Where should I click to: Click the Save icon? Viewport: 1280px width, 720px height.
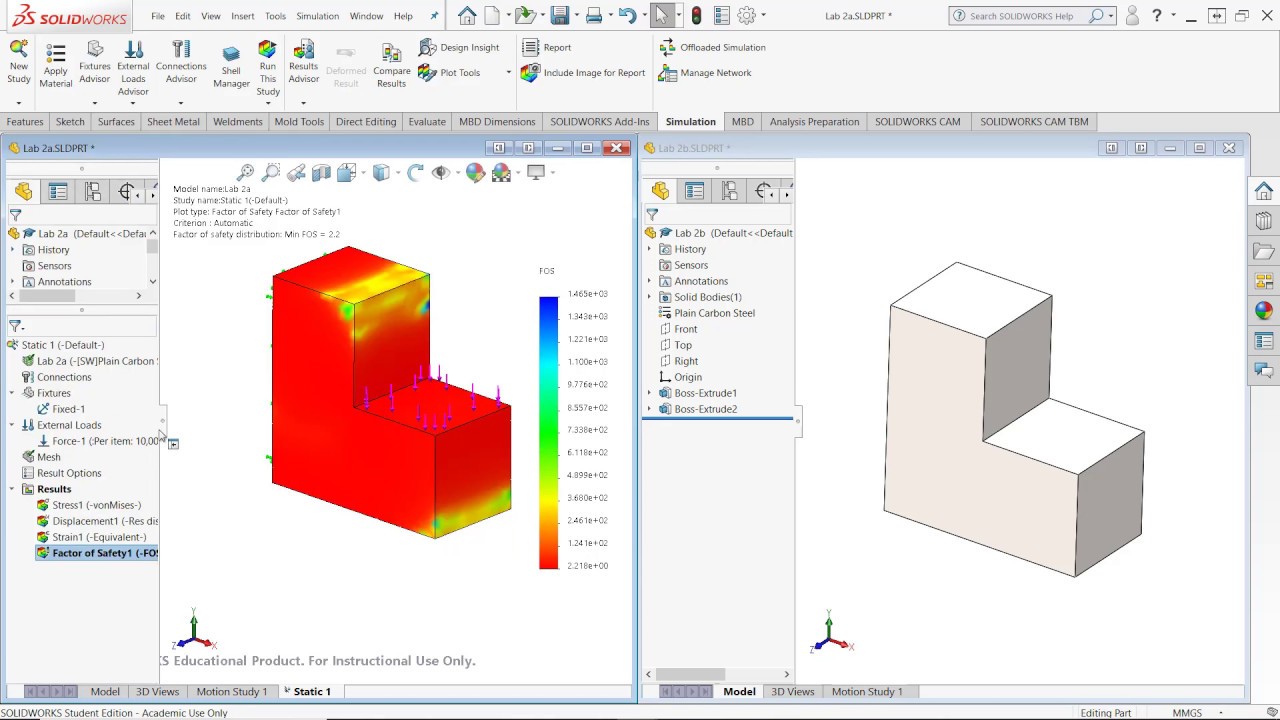point(559,15)
